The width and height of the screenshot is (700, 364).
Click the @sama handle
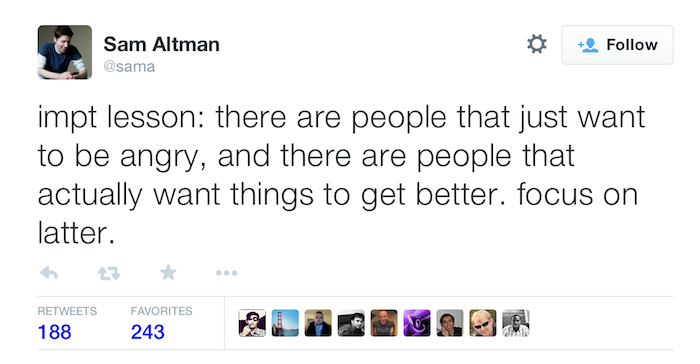click(129, 67)
